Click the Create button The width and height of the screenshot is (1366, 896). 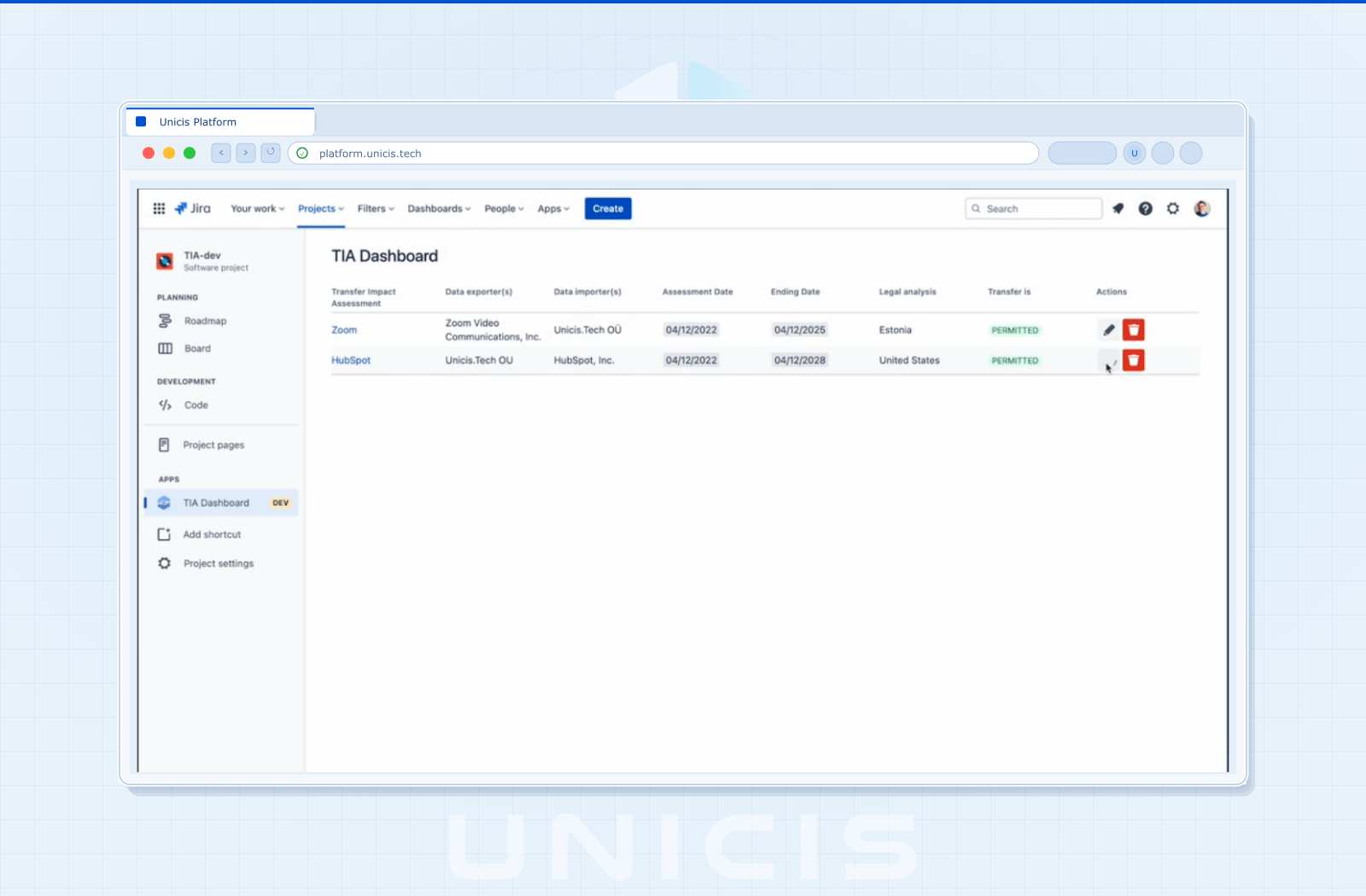pyautogui.click(x=608, y=208)
